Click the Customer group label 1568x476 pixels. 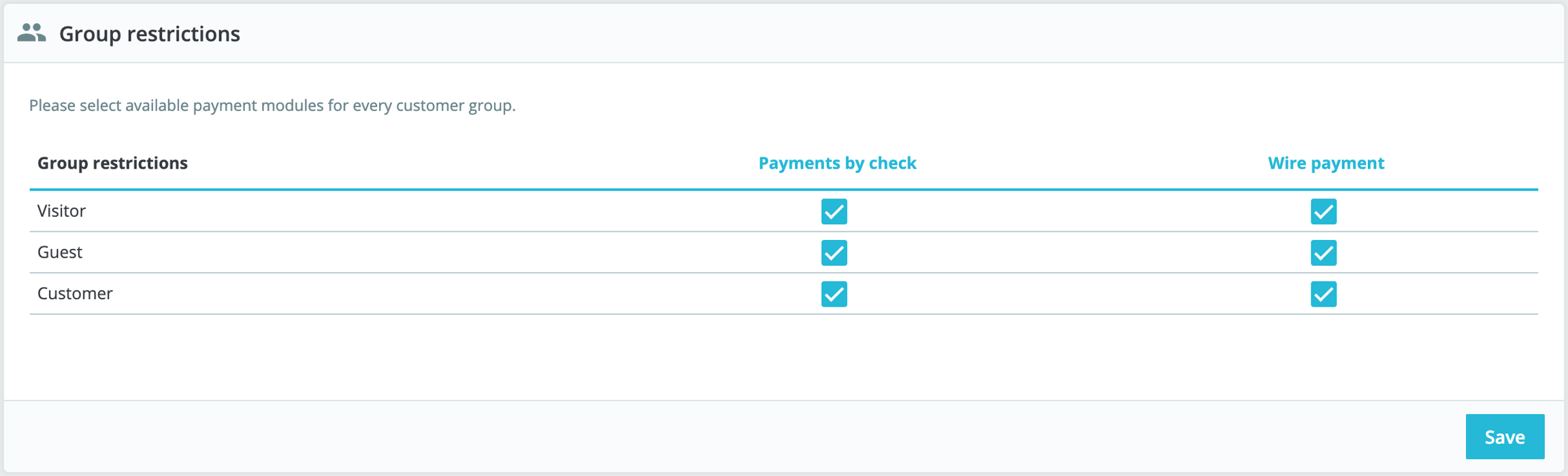75,294
